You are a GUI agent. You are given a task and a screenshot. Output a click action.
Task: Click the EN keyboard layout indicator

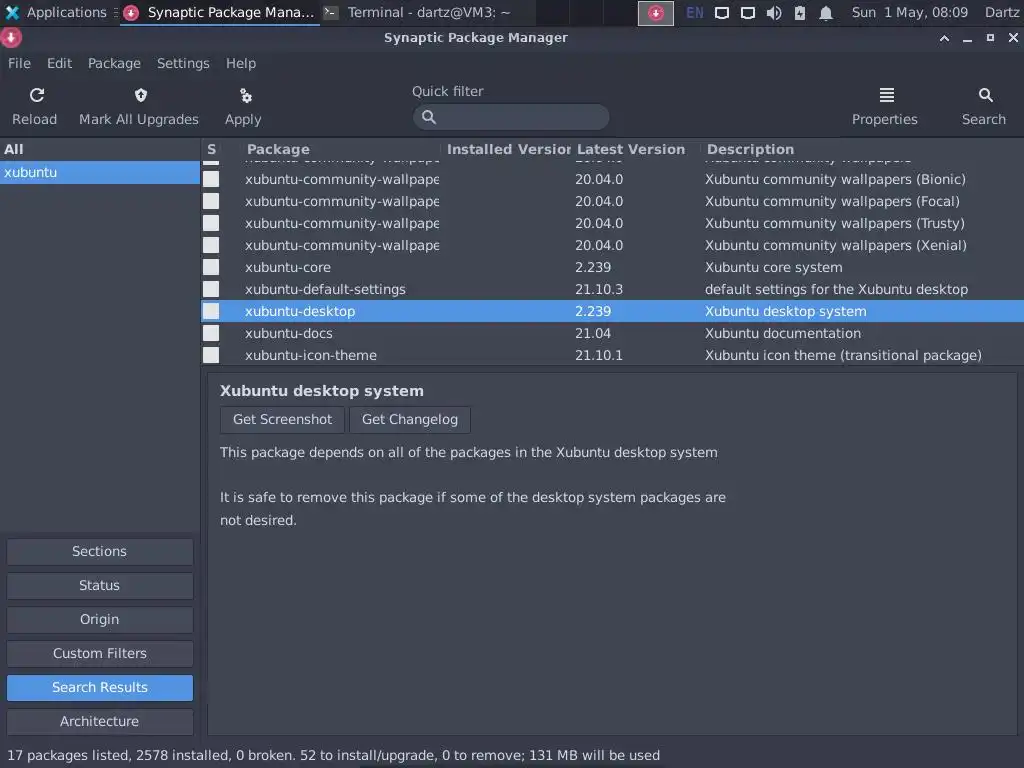coord(694,12)
